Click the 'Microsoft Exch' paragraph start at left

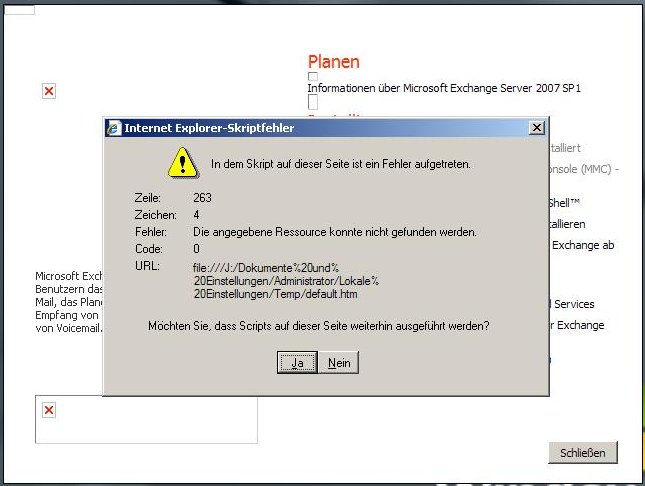pos(69,276)
